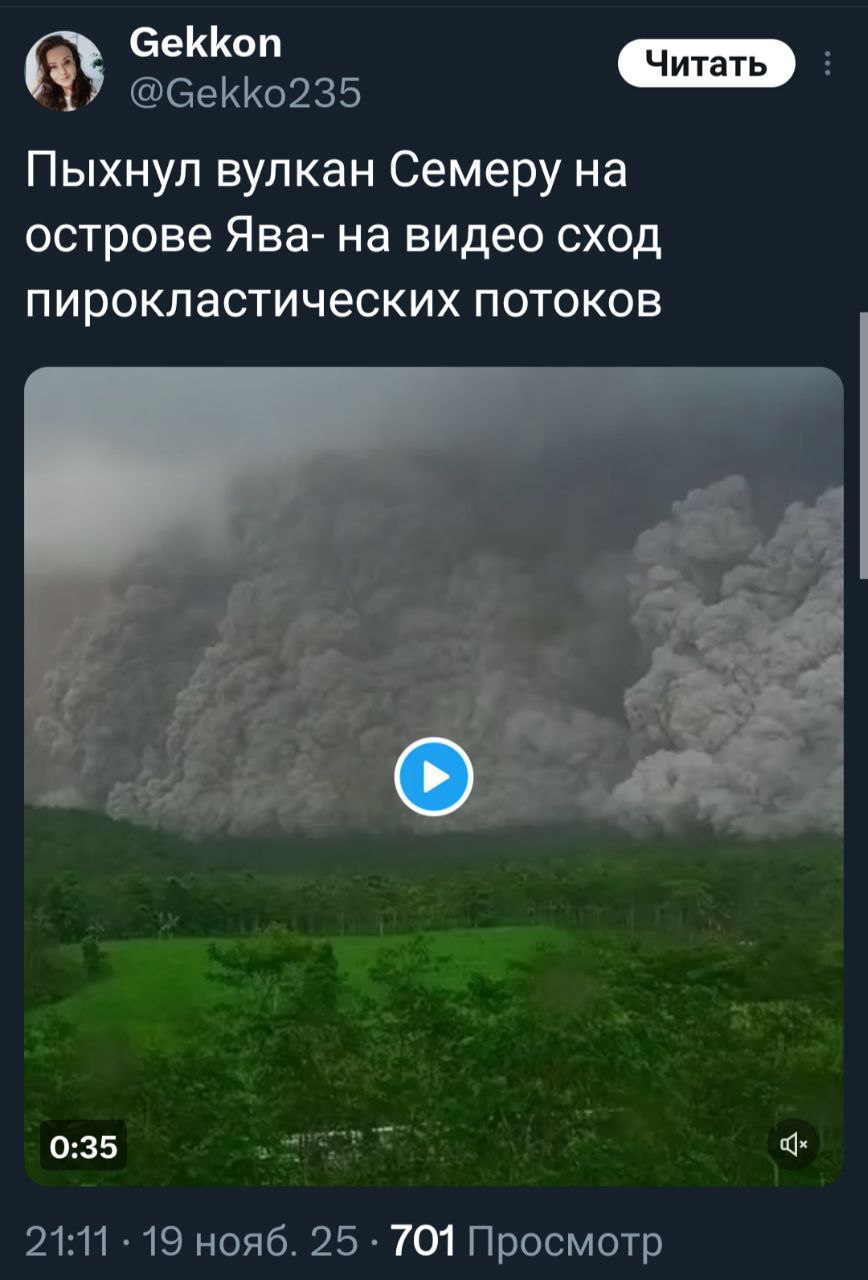
Task: Open Gekkon's profile picture
Action: [65, 69]
